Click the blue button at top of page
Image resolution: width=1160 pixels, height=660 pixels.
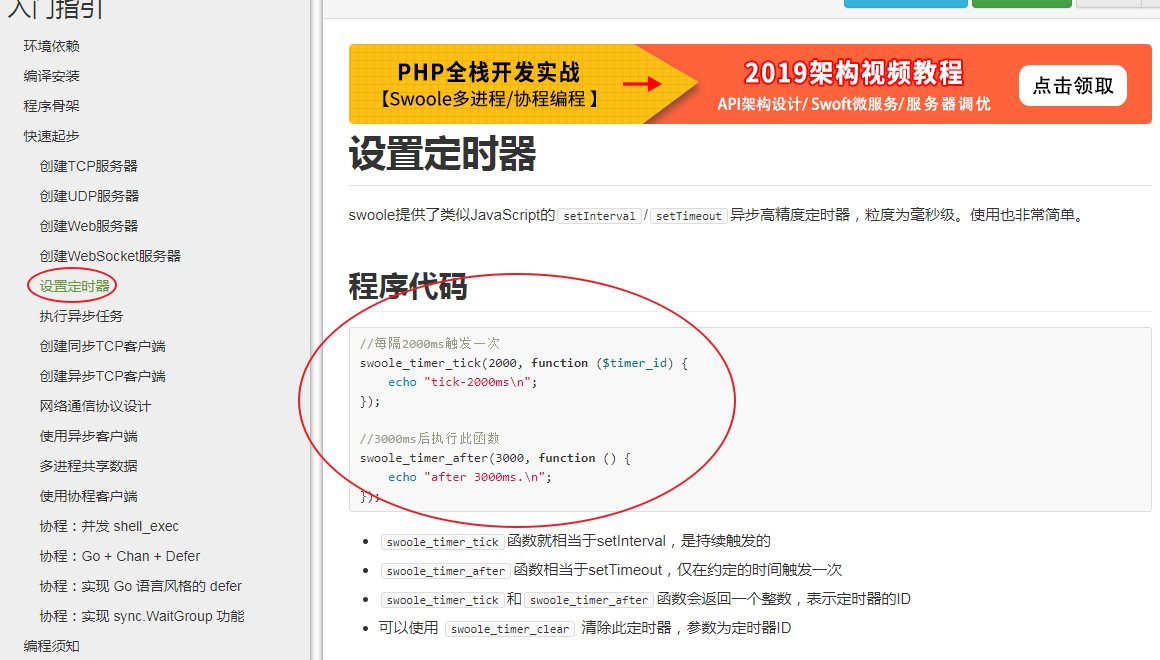[906, 4]
